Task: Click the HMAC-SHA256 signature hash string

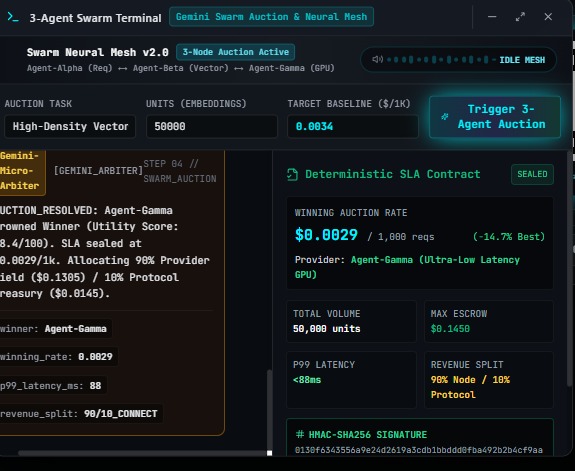Action: coord(419,450)
